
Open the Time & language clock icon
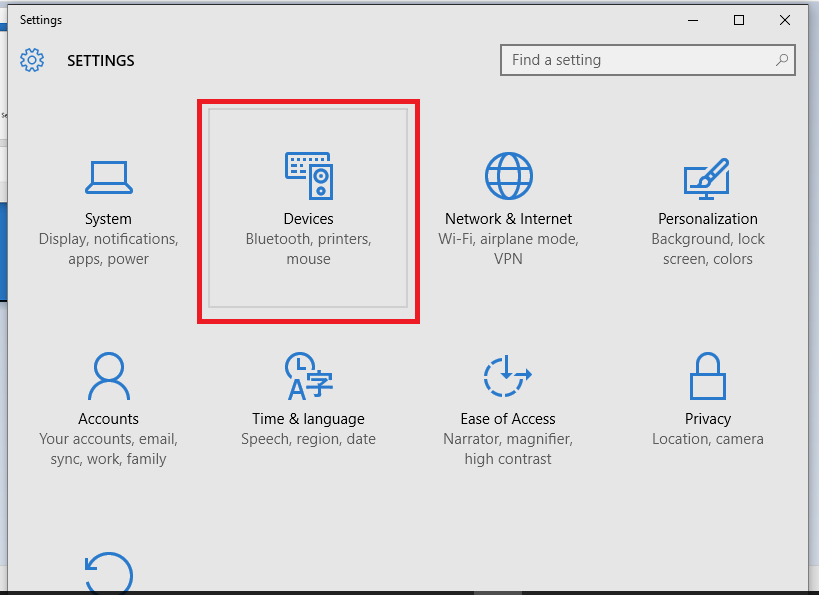(309, 376)
